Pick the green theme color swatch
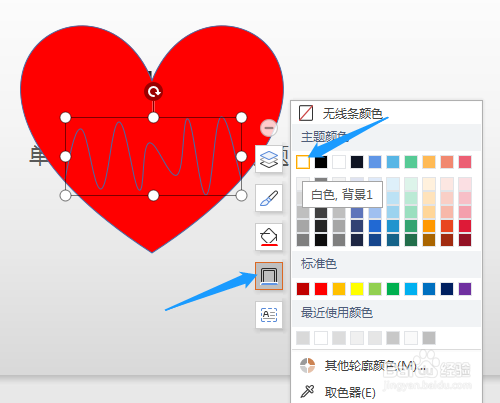 point(411,162)
